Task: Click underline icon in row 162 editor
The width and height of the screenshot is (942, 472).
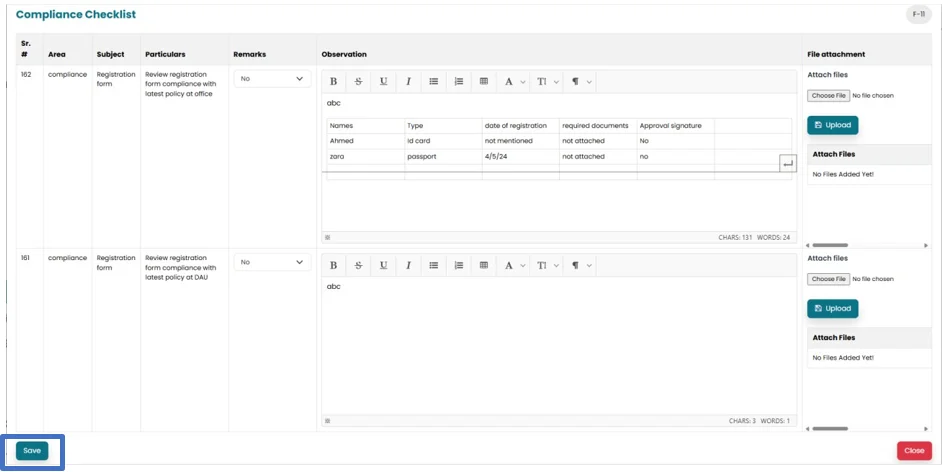Action: 383,82
